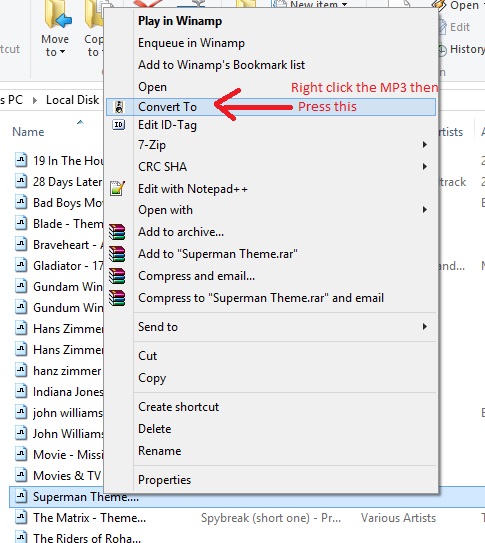Click Local Disk in address breadcrumb
The height and width of the screenshot is (543, 485).
[72, 100]
